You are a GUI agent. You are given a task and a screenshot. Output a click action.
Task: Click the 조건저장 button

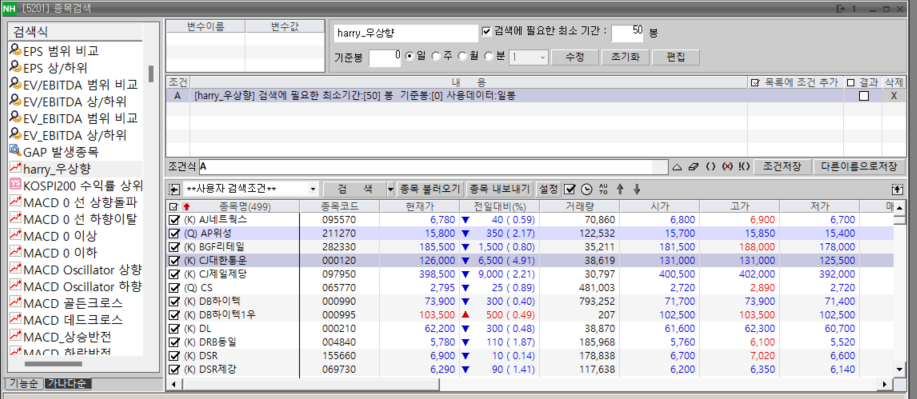coord(782,166)
